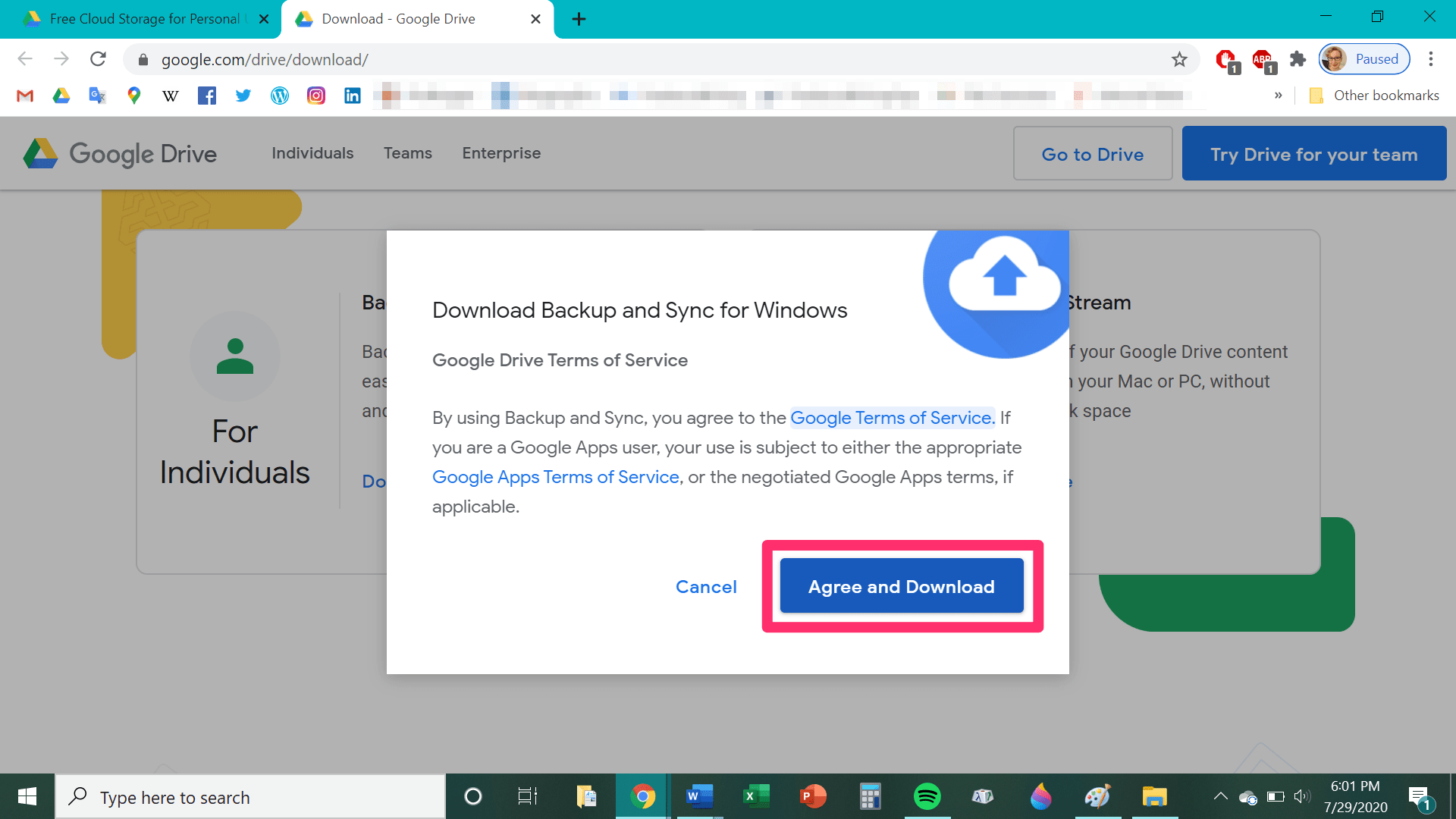1456x819 pixels.
Task: Open Chrome extensions puzzle icon
Action: [x=1298, y=59]
